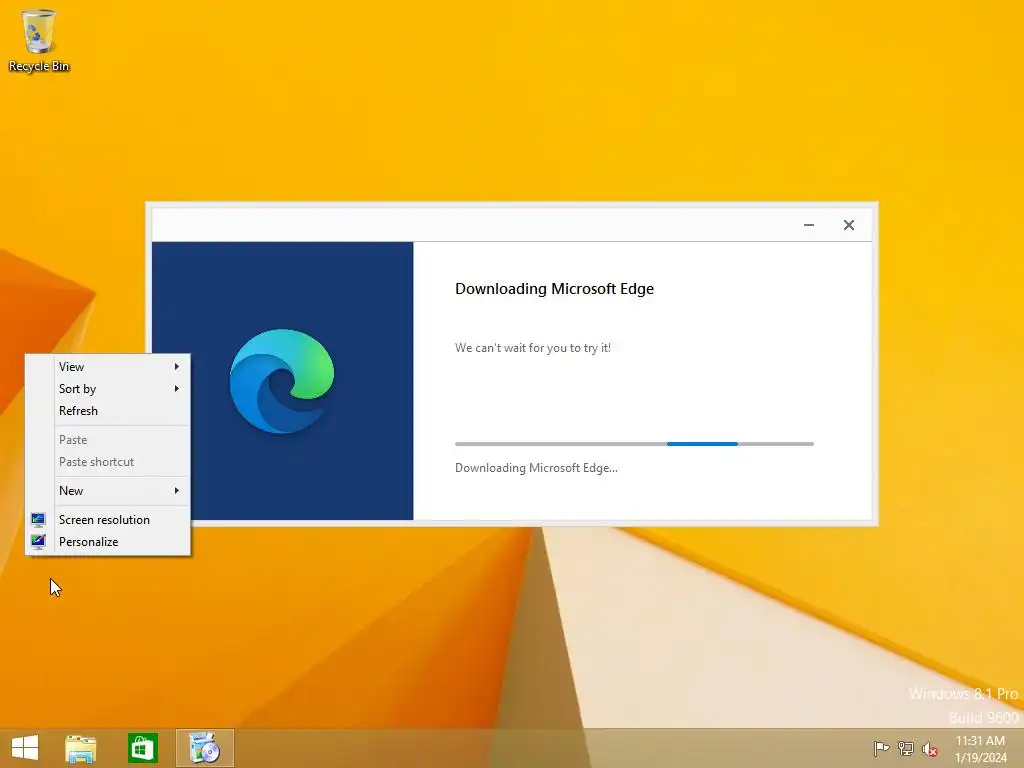1024x768 pixels.
Task: Click the greyed-out Paste shortcut entry
Action: (x=108, y=462)
